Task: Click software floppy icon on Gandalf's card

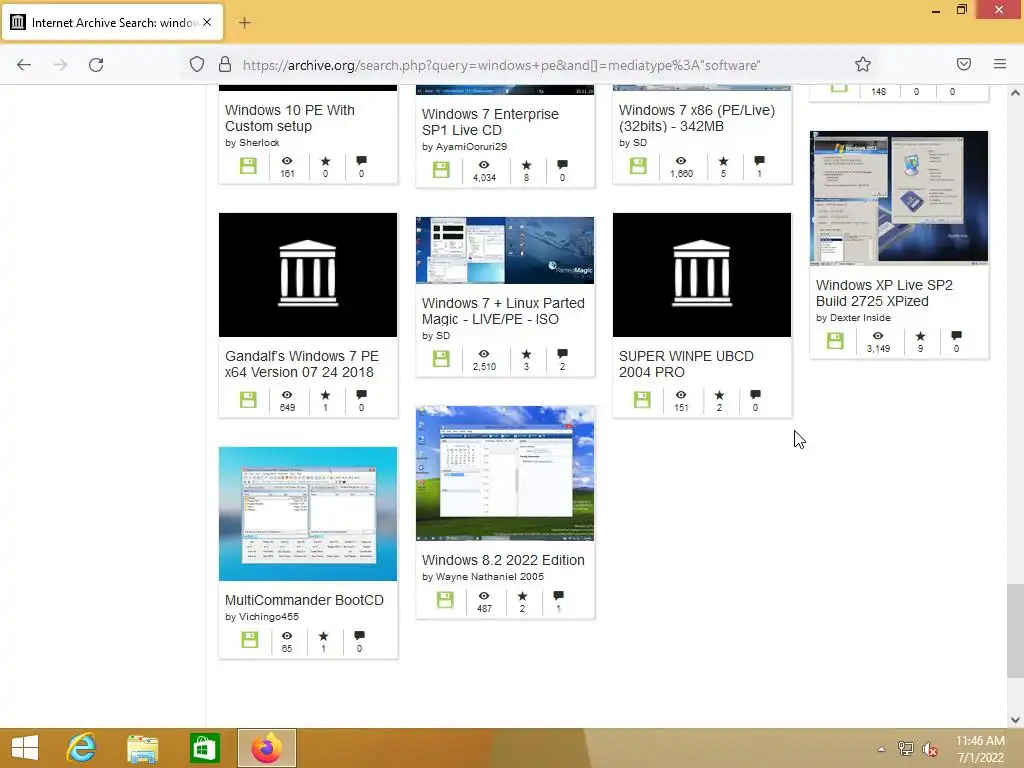Action: (248, 400)
